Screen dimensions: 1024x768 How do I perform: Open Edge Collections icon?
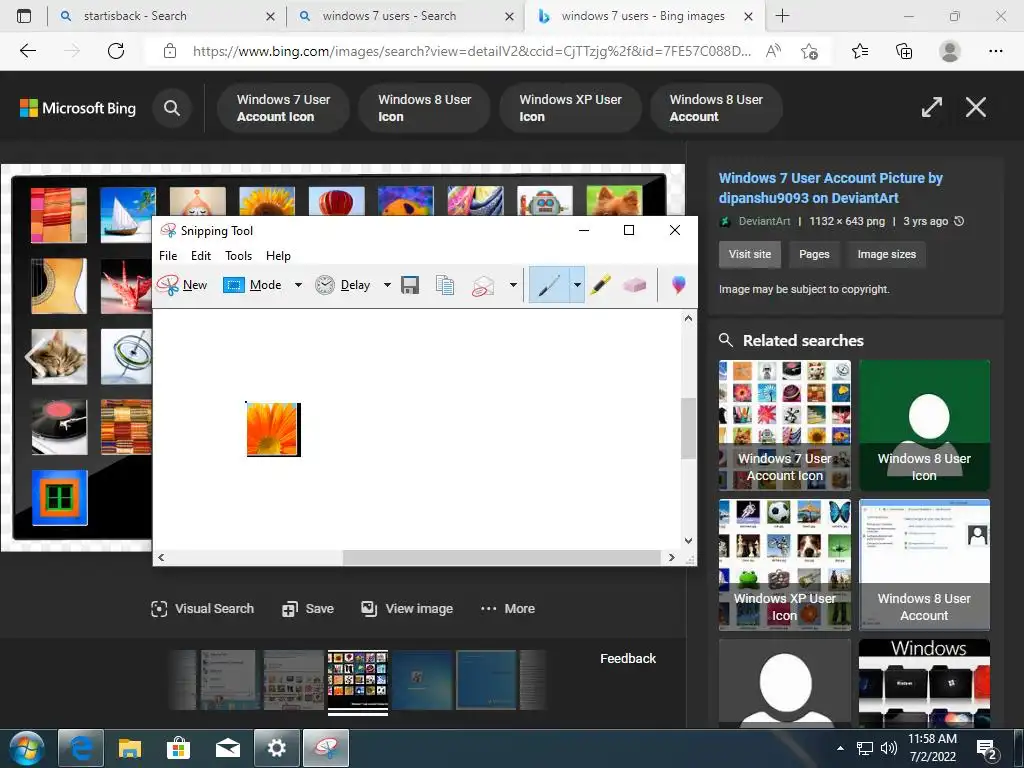pyautogui.click(x=904, y=51)
